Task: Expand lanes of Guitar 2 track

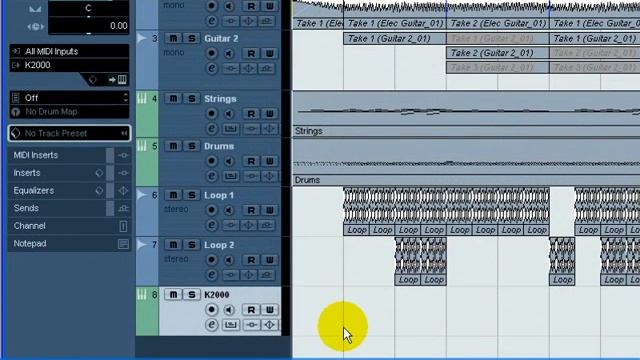Action: click(142, 38)
